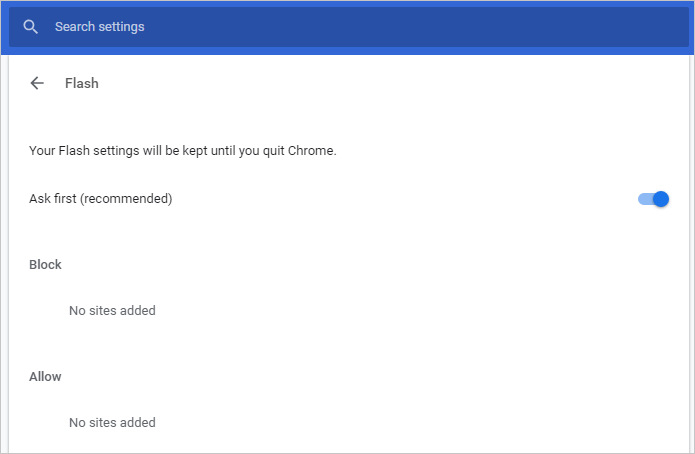This screenshot has width=695, height=454.
Task: Click the light blue toggle track
Action: (x=643, y=199)
